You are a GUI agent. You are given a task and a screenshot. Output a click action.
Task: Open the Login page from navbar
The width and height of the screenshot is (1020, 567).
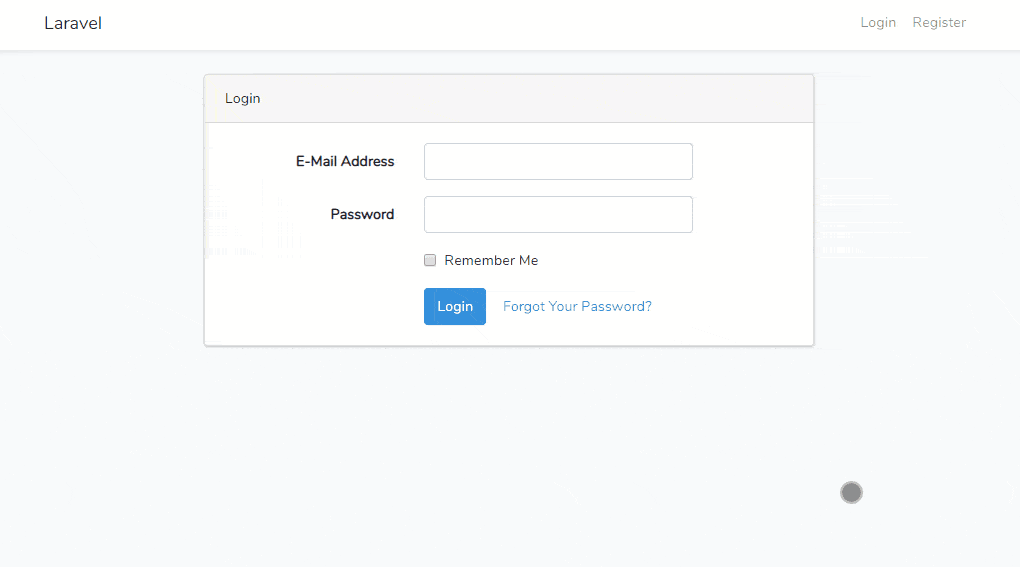click(x=878, y=23)
